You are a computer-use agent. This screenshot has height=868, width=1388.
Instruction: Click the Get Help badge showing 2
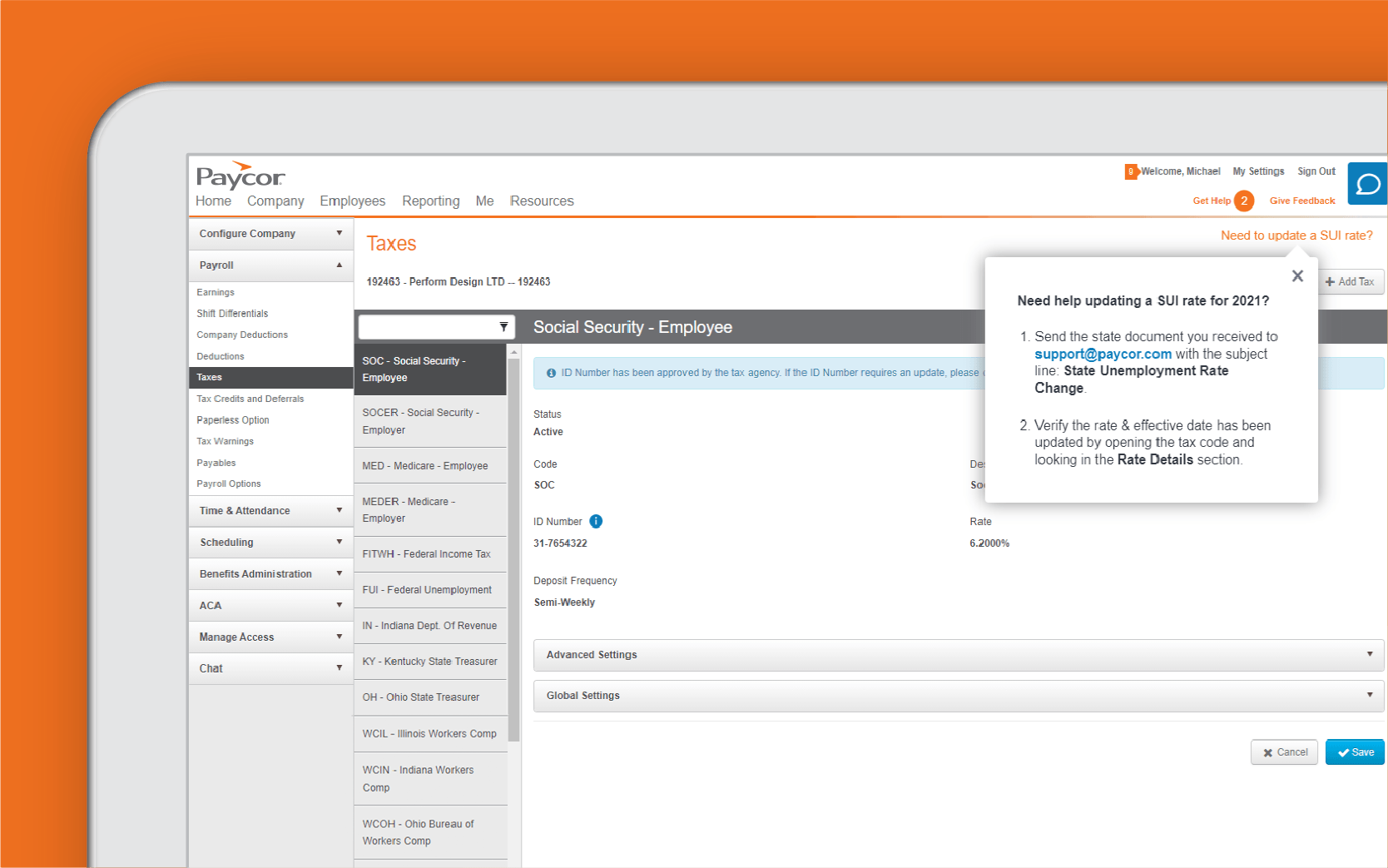pyautogui.click(x=1244, y=201)
